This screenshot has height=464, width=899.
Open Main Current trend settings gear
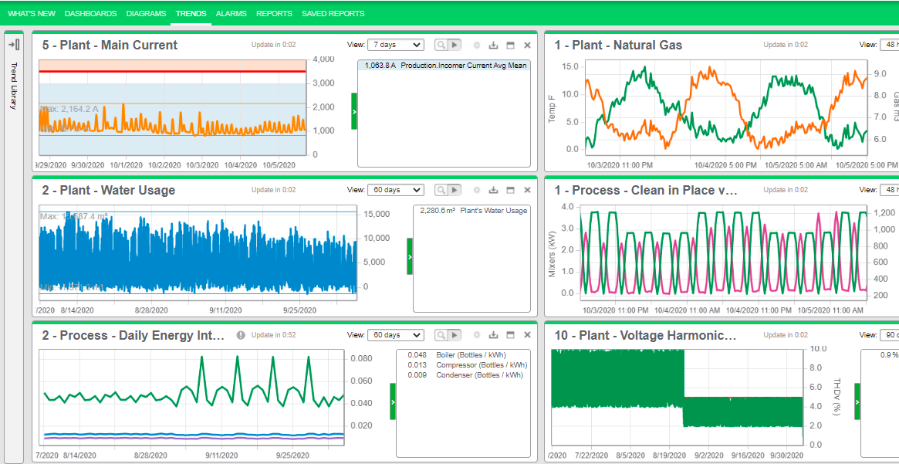[476, 45]
